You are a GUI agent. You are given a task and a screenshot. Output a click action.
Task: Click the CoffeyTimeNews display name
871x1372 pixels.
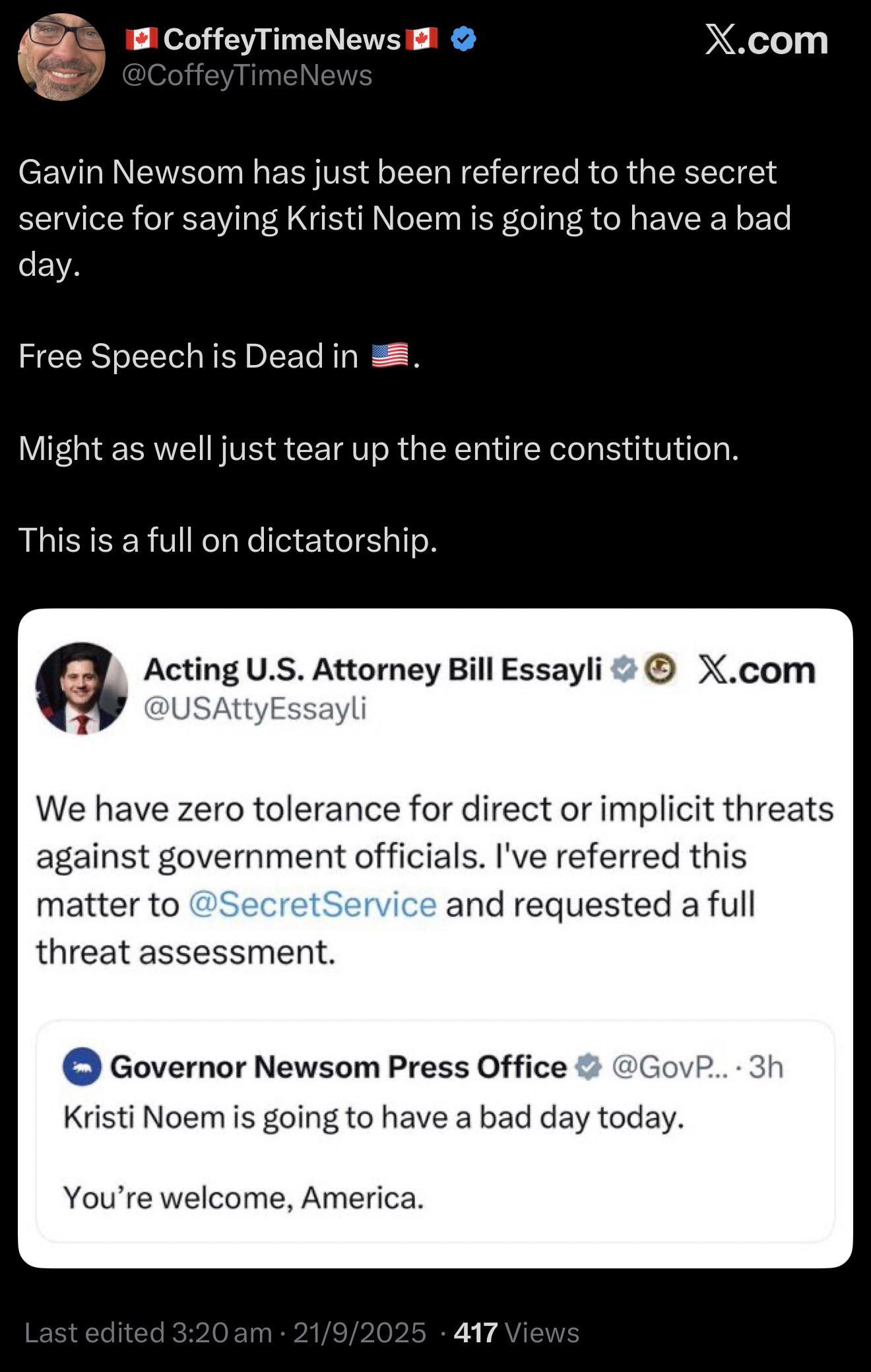[282, 40]
